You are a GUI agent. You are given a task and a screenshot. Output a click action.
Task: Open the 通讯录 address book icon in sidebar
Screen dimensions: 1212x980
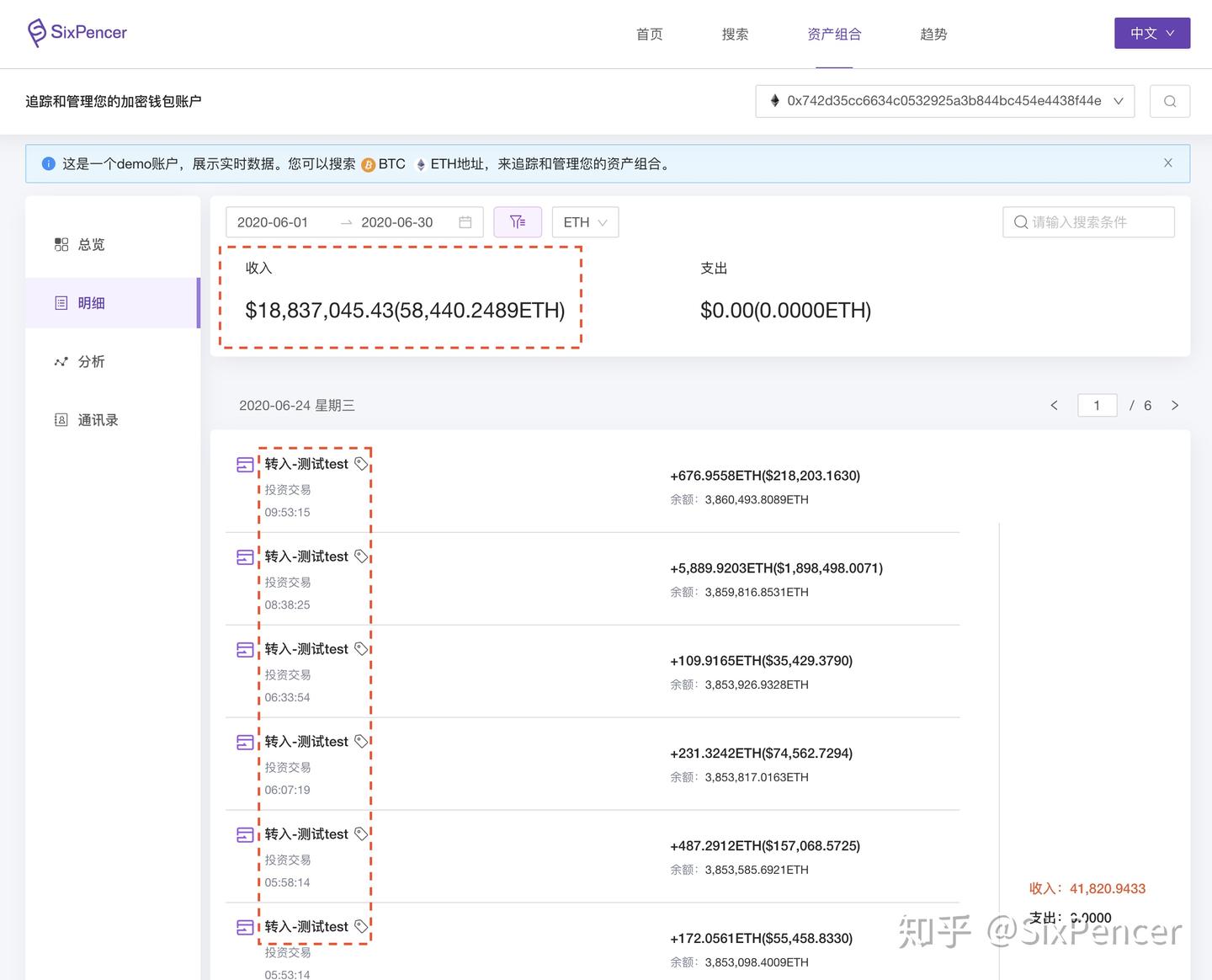[x=61, y=419]
